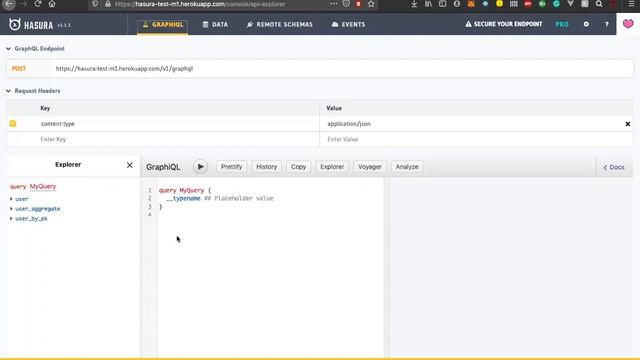This screenshot has width=640, height=360.
Task: Close the Explorer panel
Action: tap(130, 165)
